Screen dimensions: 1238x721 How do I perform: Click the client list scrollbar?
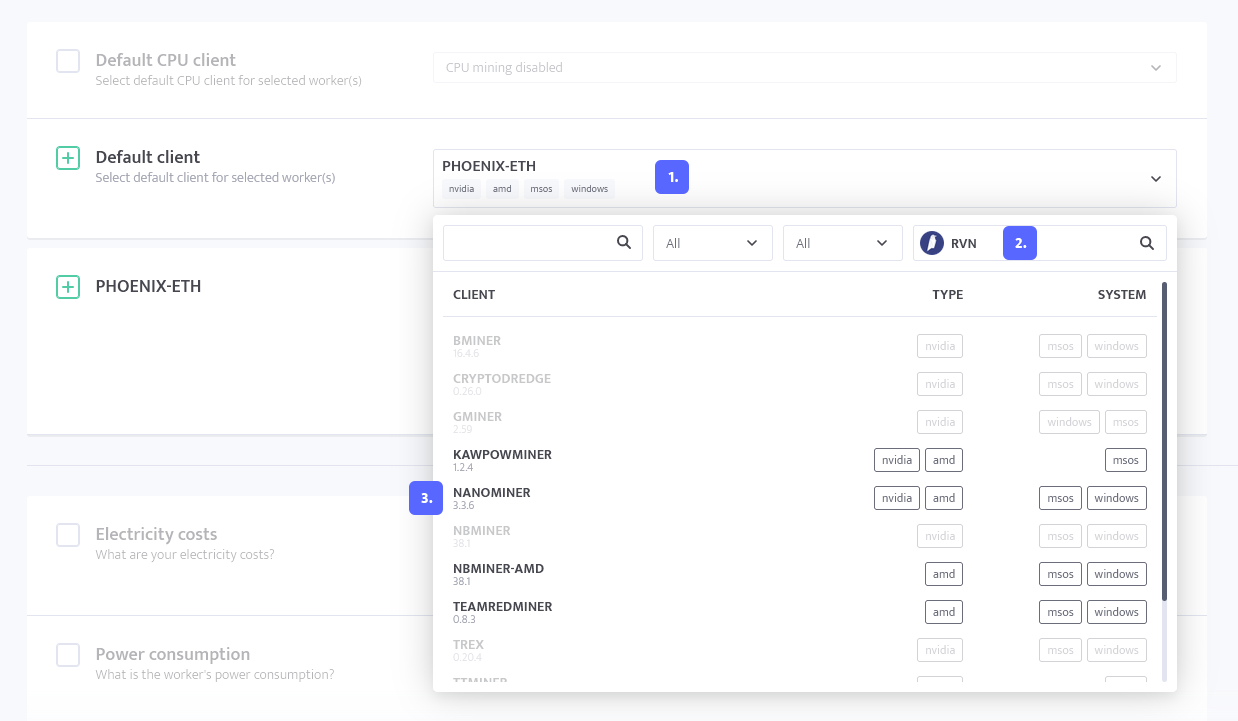[1164, 441]
